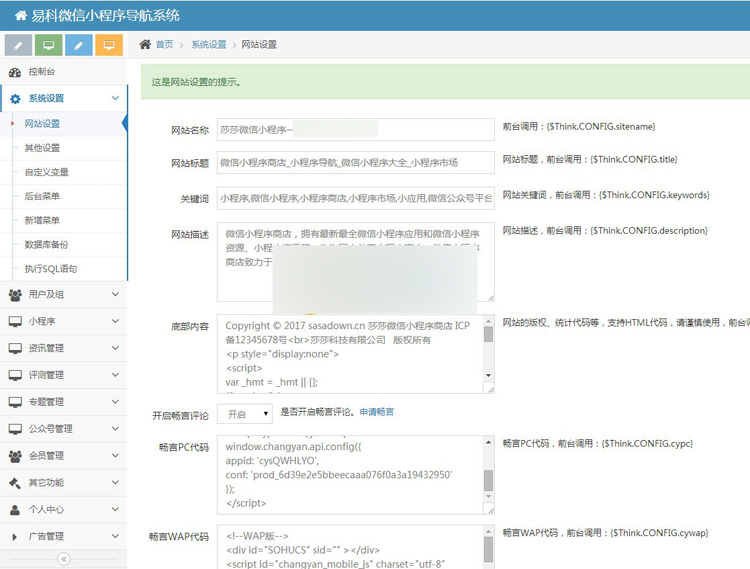Click the 网站名称 input field
The height and width of the screenshot is (569, 750).
355,130
